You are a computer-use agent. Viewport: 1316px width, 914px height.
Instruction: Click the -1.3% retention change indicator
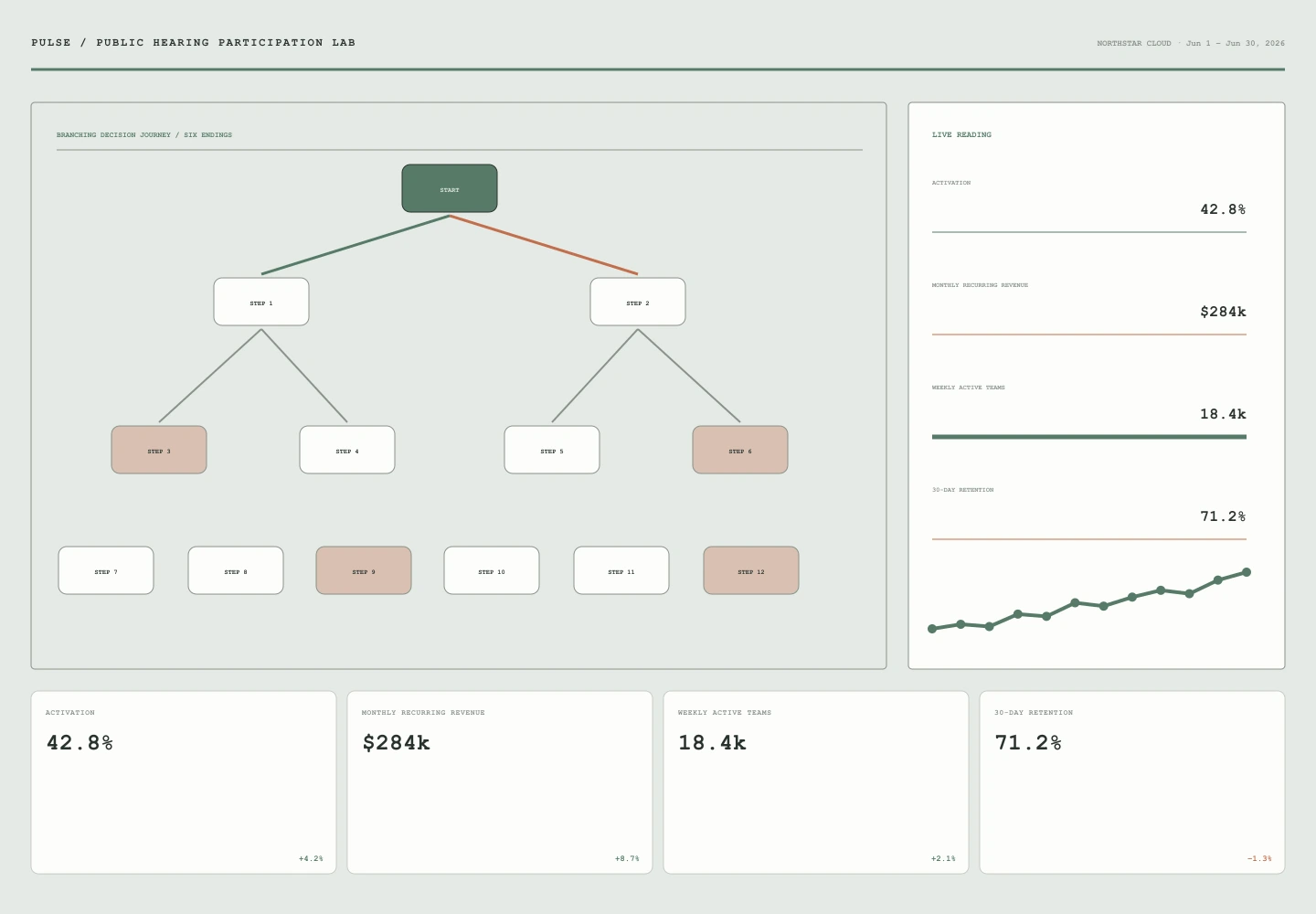tap(1259, 858)
